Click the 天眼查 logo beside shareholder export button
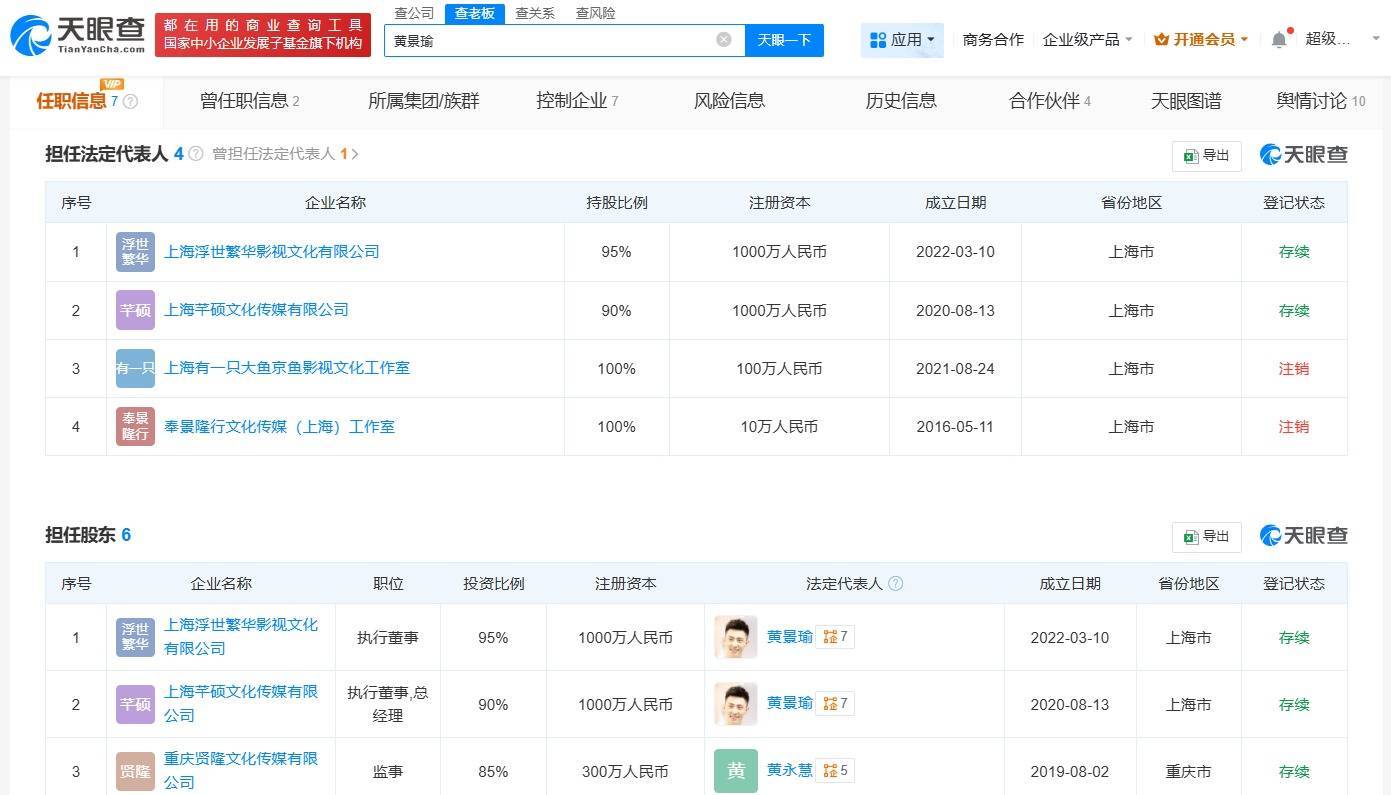 coord(1304,535)
